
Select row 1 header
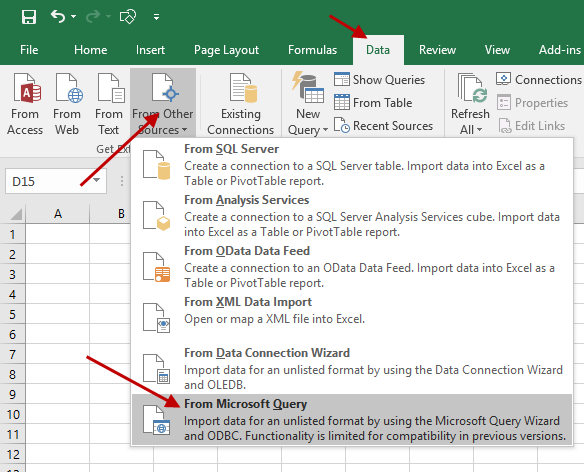click(13, 234)
